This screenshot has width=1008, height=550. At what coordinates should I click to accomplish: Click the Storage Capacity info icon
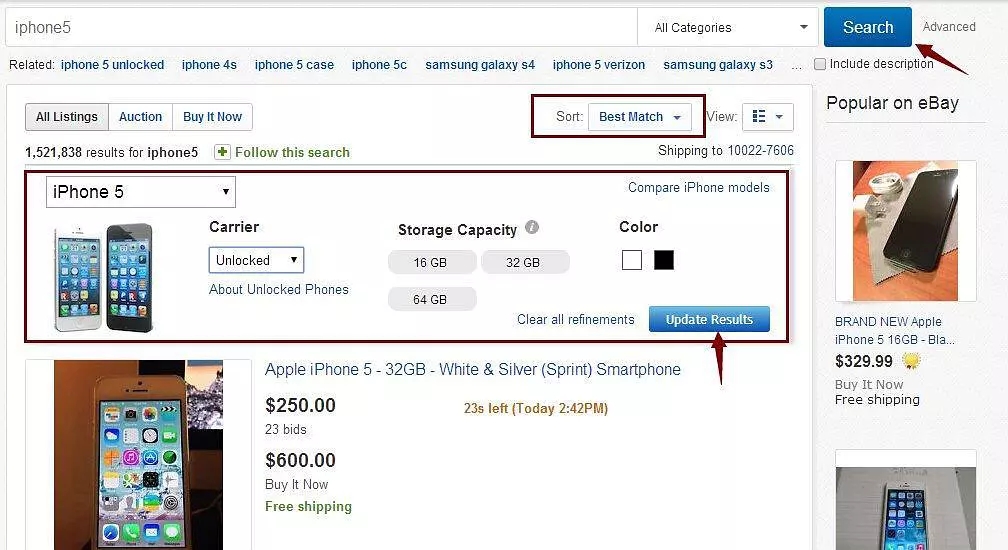(x=532, y=228)
